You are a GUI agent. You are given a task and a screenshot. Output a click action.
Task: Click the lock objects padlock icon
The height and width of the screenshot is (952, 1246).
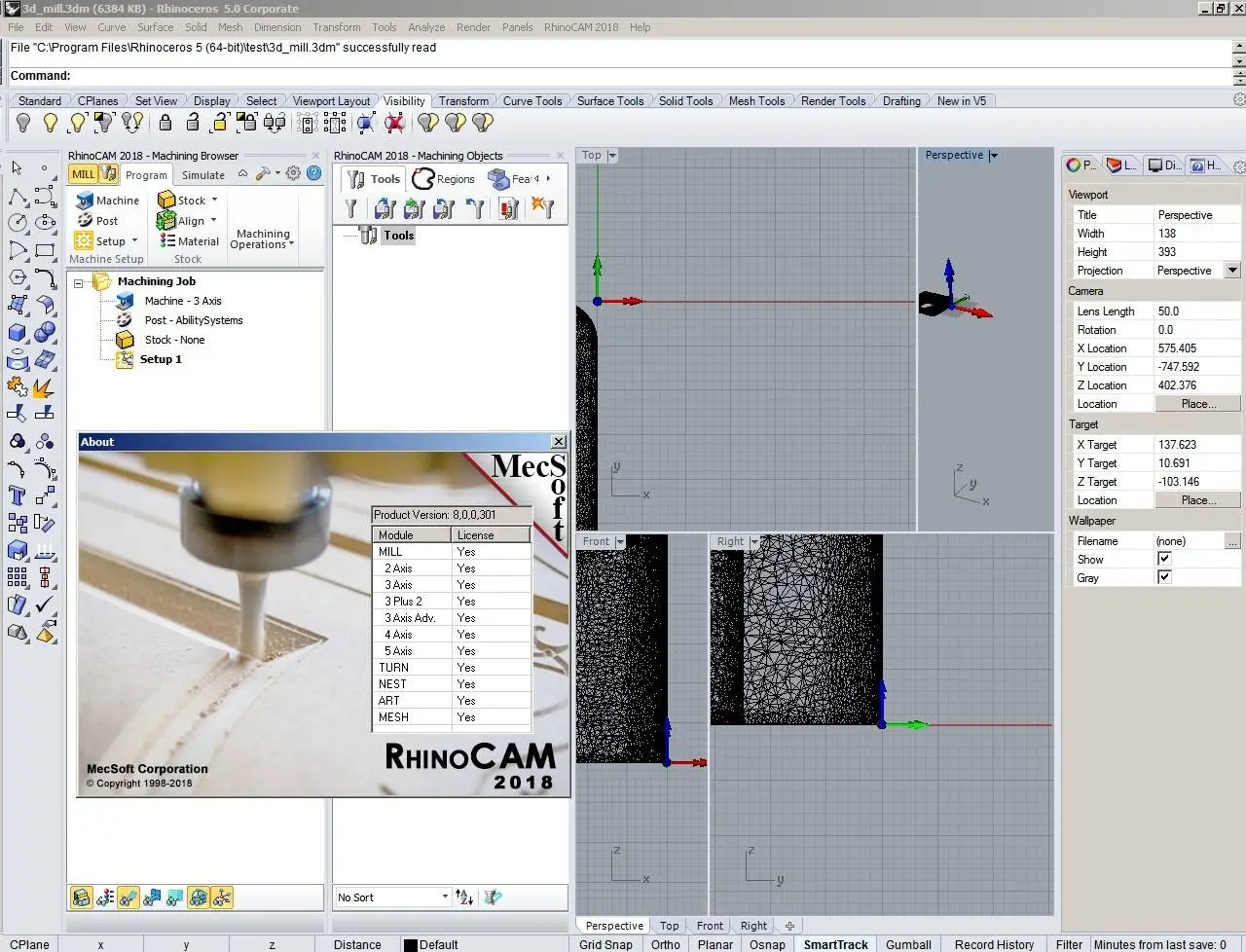(165, 123)
